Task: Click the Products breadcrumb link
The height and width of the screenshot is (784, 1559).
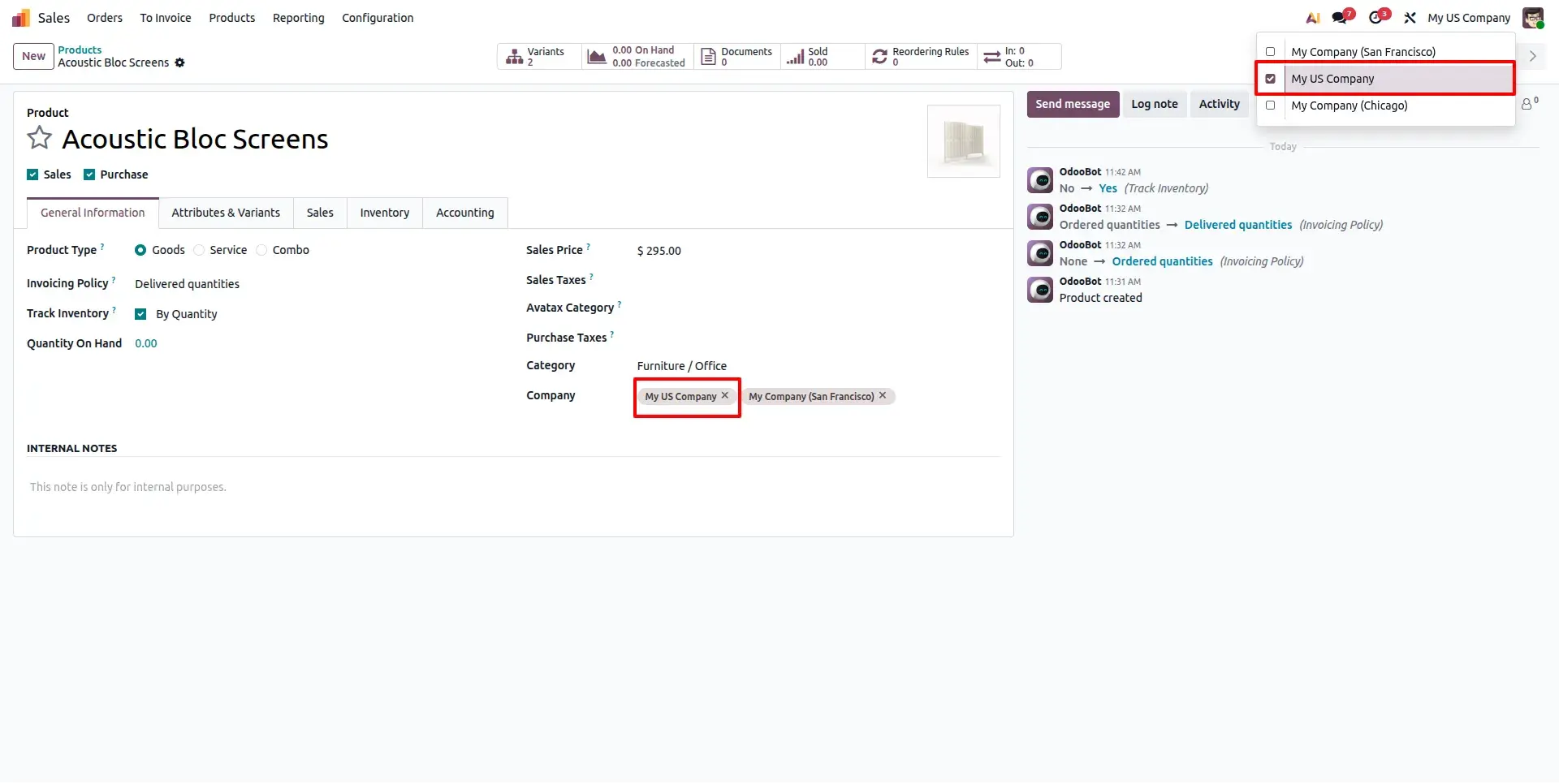Action: coord(80,50)
